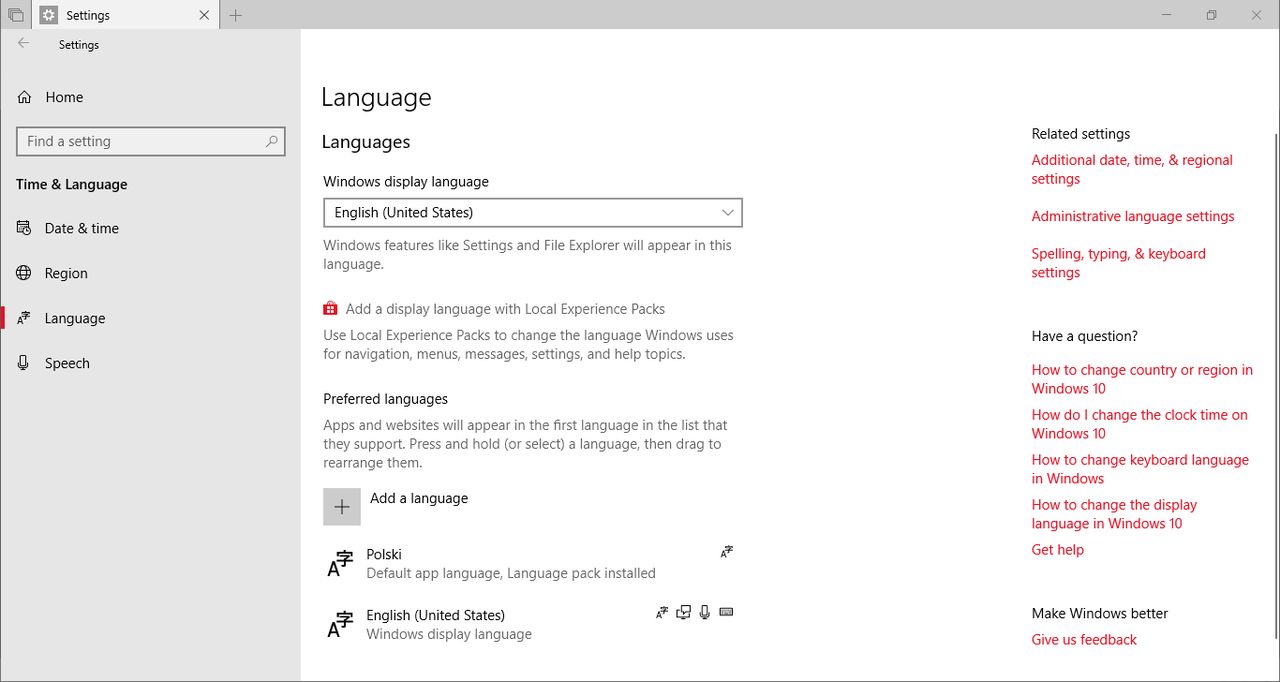Open How to change country or region link
Screen dimensions: 1280x682
pos(1142,379)
